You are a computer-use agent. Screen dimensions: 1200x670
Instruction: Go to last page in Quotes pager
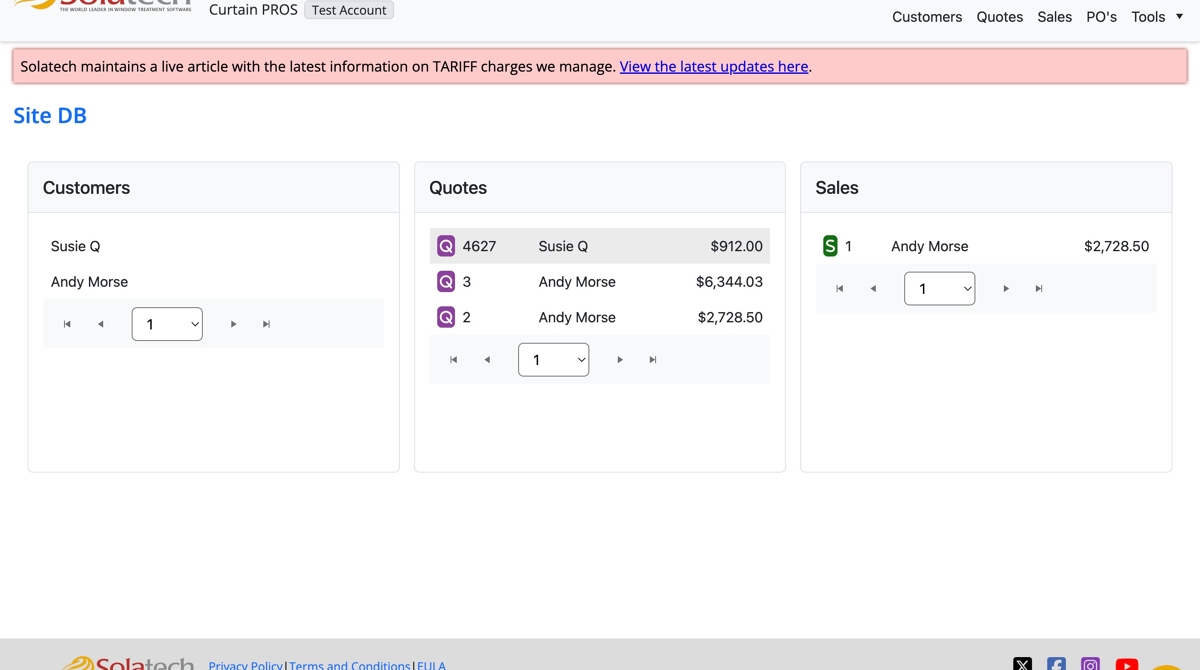point(653,360)
